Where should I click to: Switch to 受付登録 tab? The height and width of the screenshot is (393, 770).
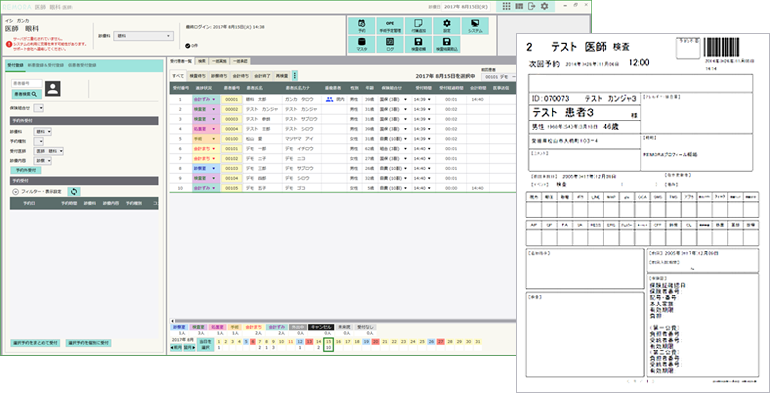16,65
